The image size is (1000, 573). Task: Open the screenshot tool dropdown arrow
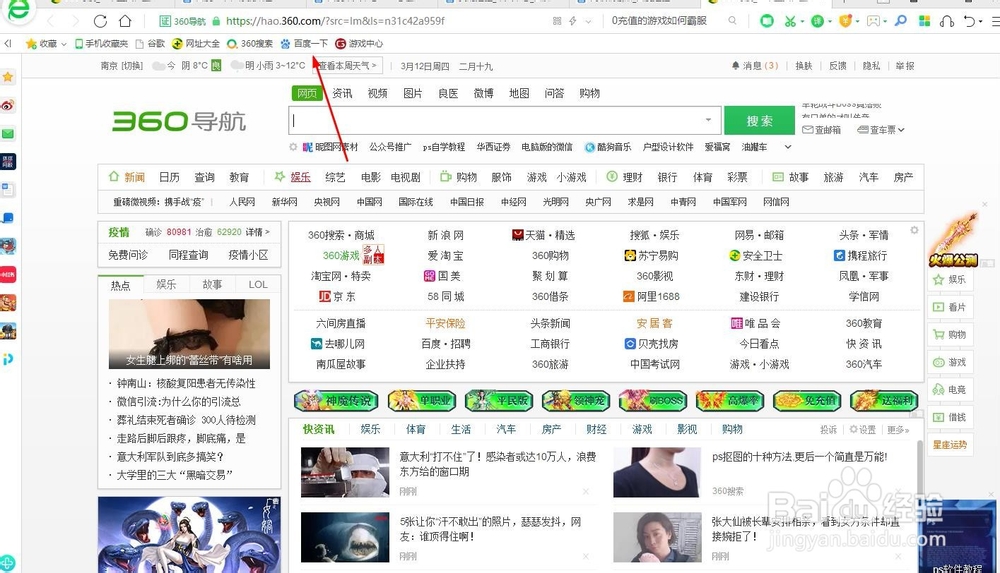(x=802, y=22)
